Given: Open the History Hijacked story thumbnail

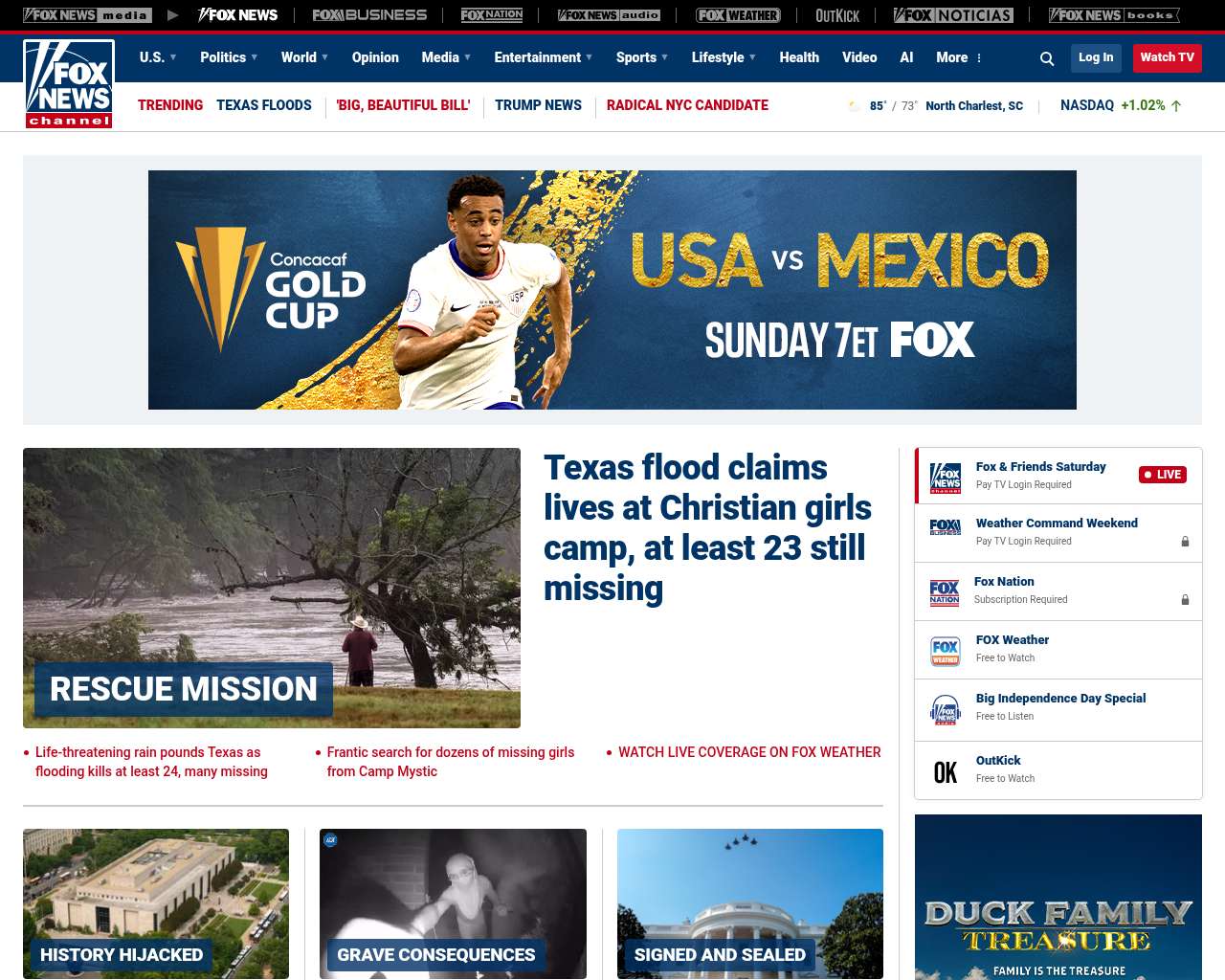Looking at the screenshot, I should 156,903.
